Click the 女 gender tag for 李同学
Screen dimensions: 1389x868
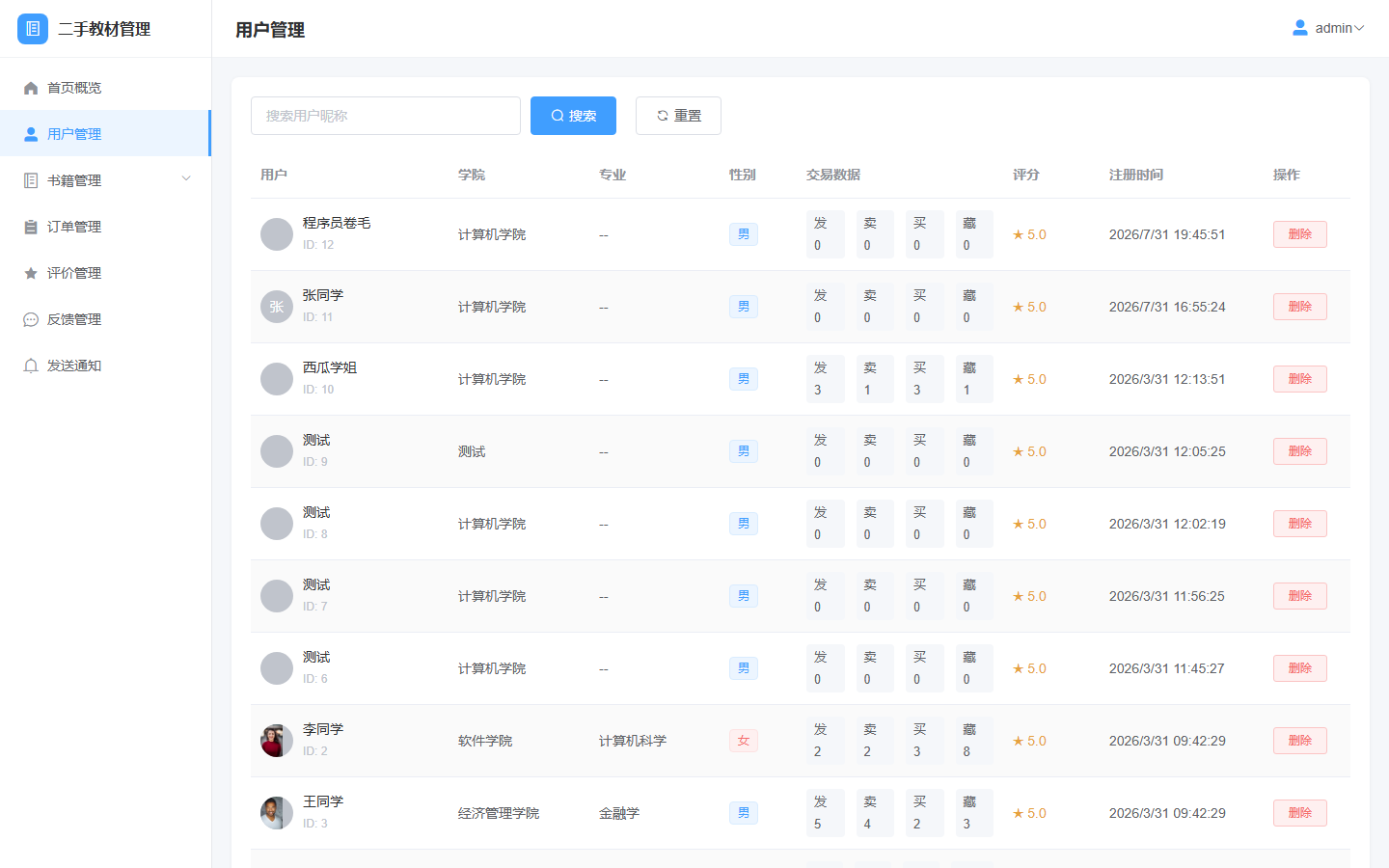(743, 741)
